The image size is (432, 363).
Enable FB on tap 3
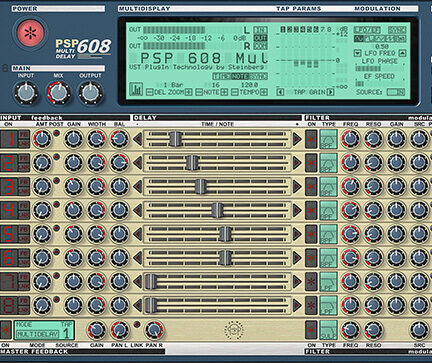coord(24,182)
